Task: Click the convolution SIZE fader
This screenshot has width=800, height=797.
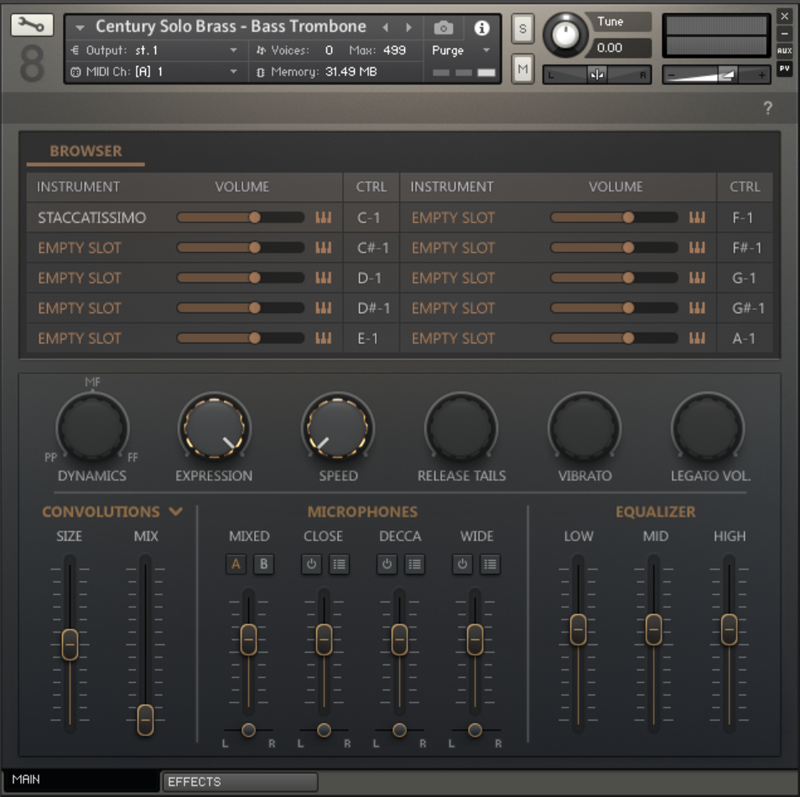Action: coord(70,644)
